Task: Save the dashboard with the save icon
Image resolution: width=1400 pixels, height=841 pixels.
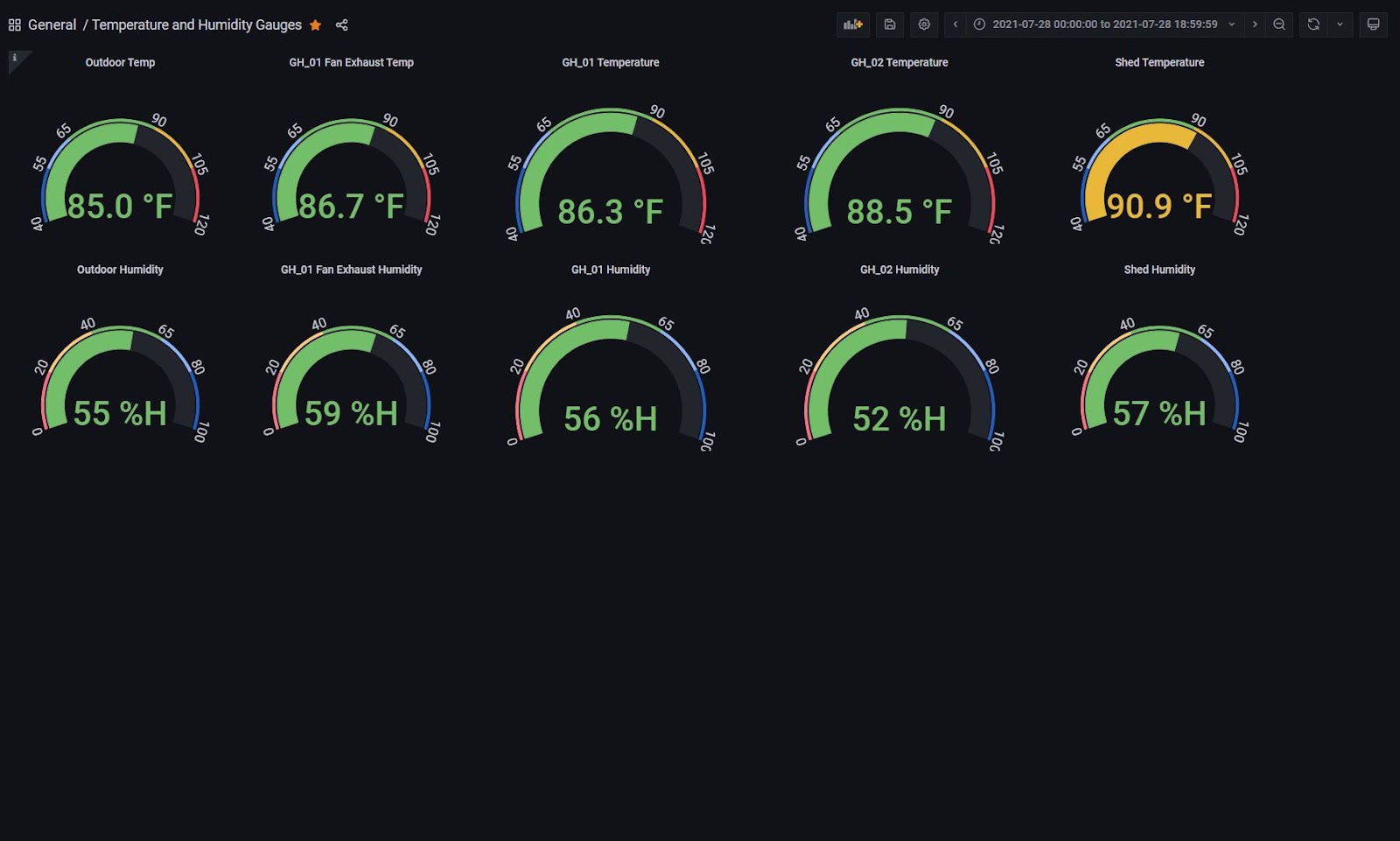Action: tap(889, 25)
